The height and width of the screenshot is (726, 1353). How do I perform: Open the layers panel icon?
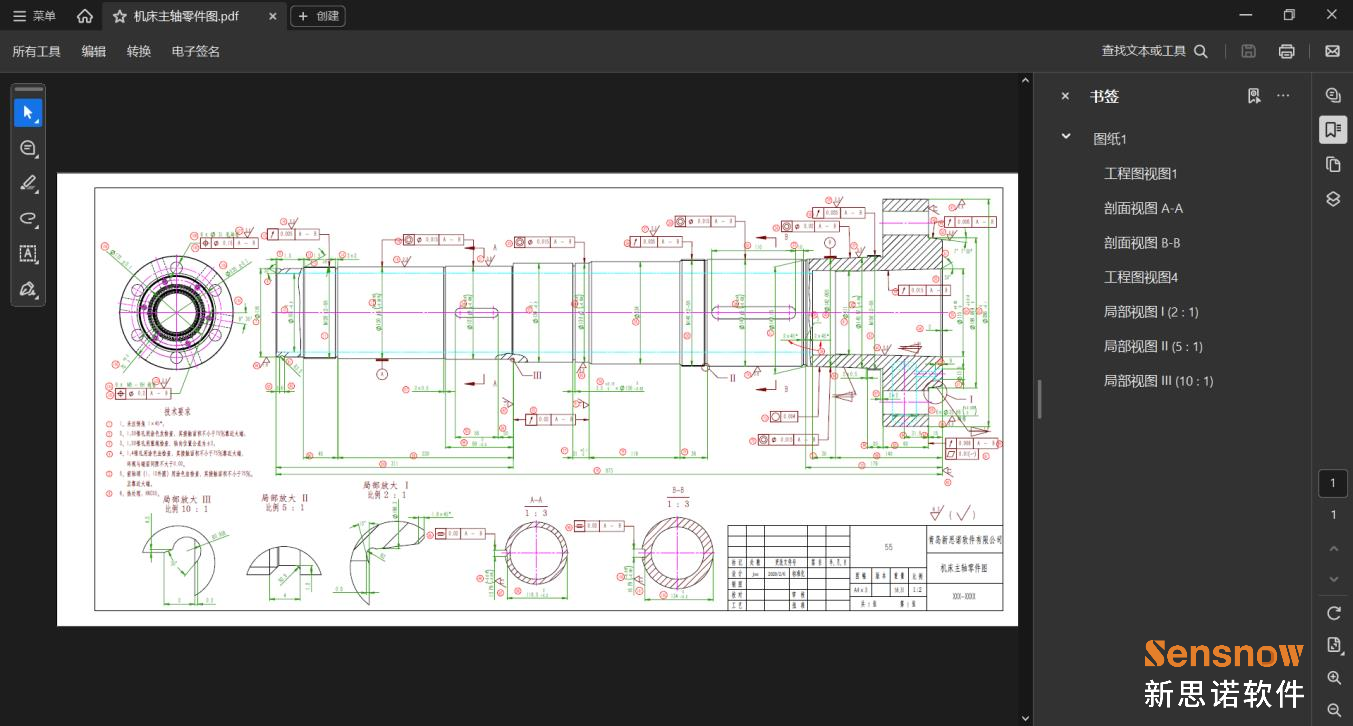(x=1332, y=199)
